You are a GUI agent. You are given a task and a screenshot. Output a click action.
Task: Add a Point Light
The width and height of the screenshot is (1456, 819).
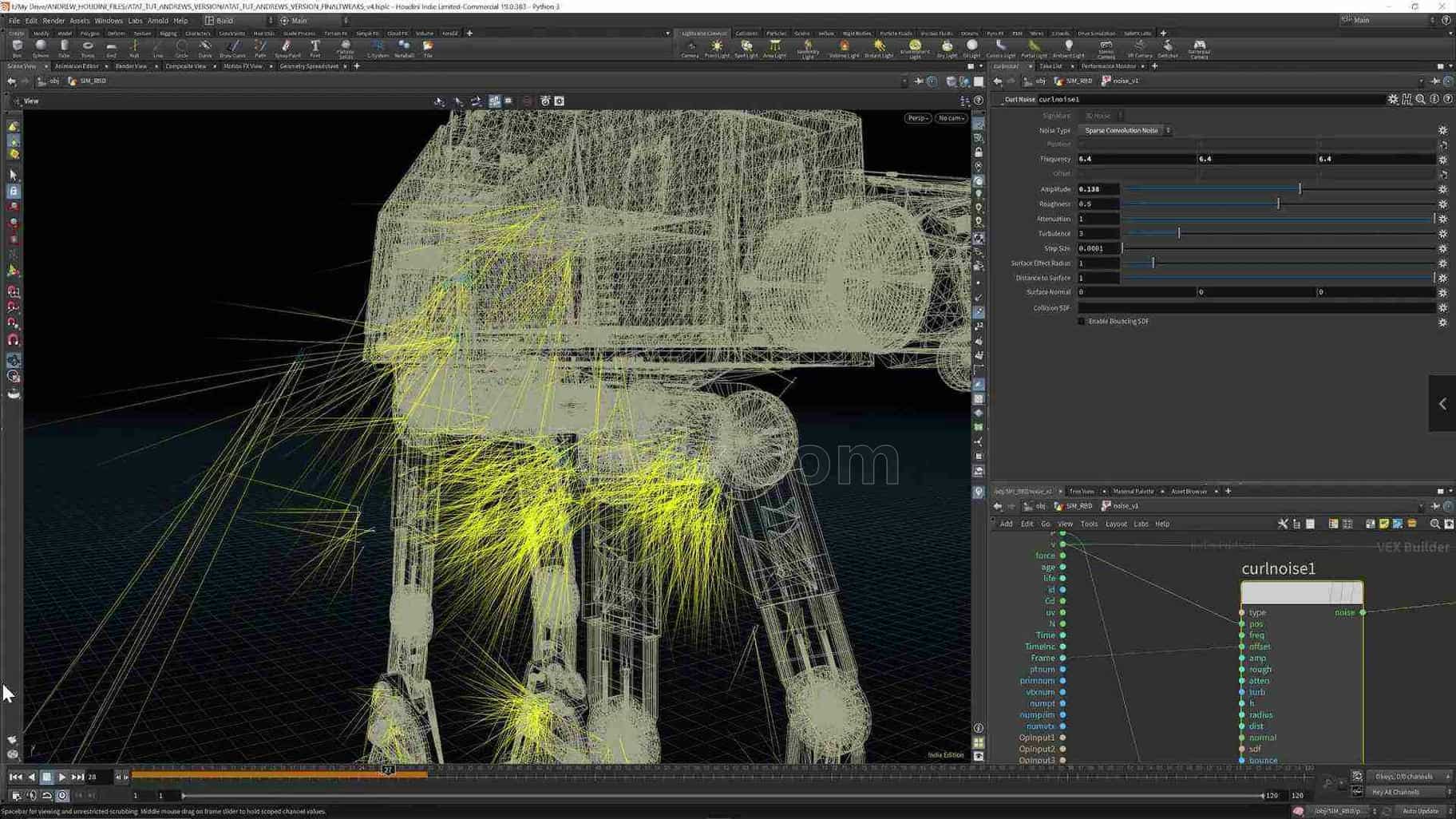click(717, 49)
